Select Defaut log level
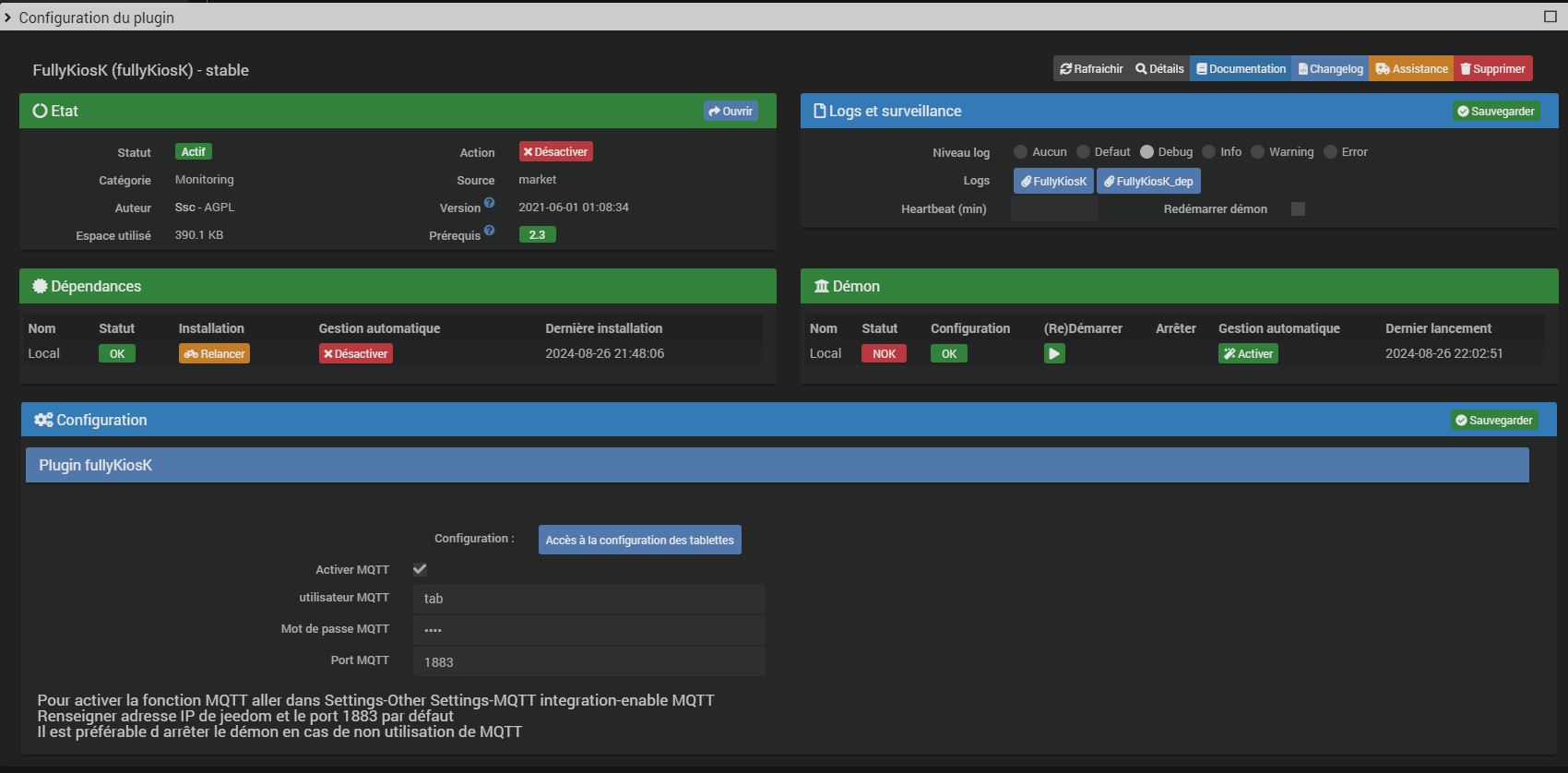Viewport: 1568px width, 773px height. 1083,152
